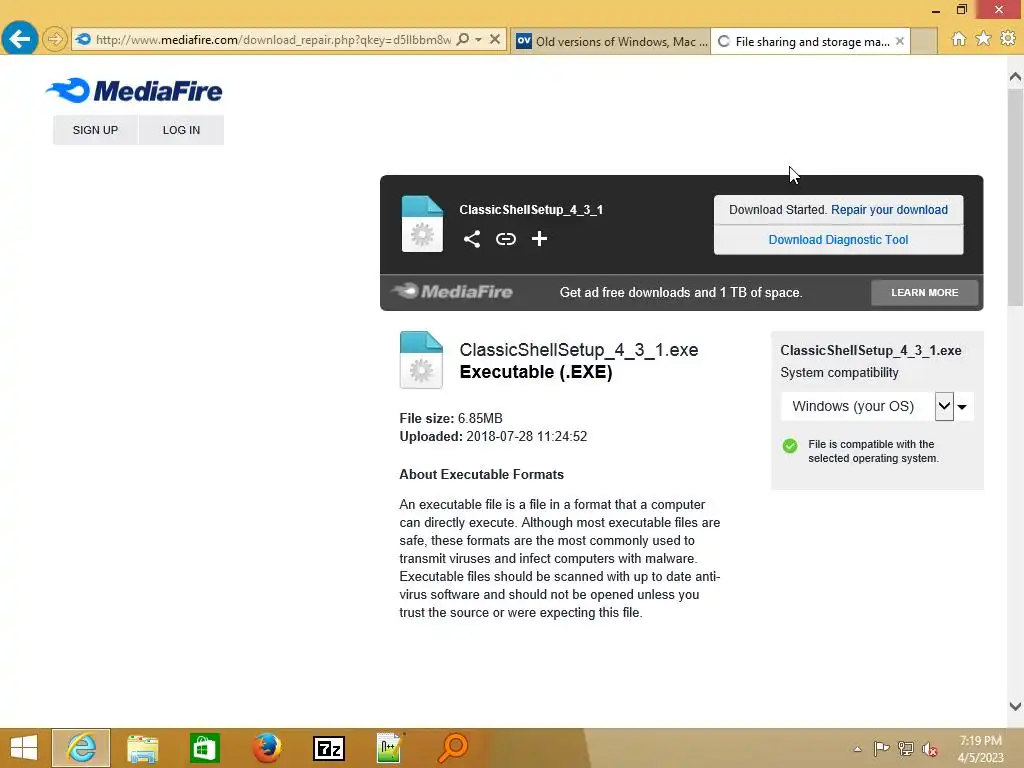
Task: Click the File size: 6.85MB text
Action: 451,419
